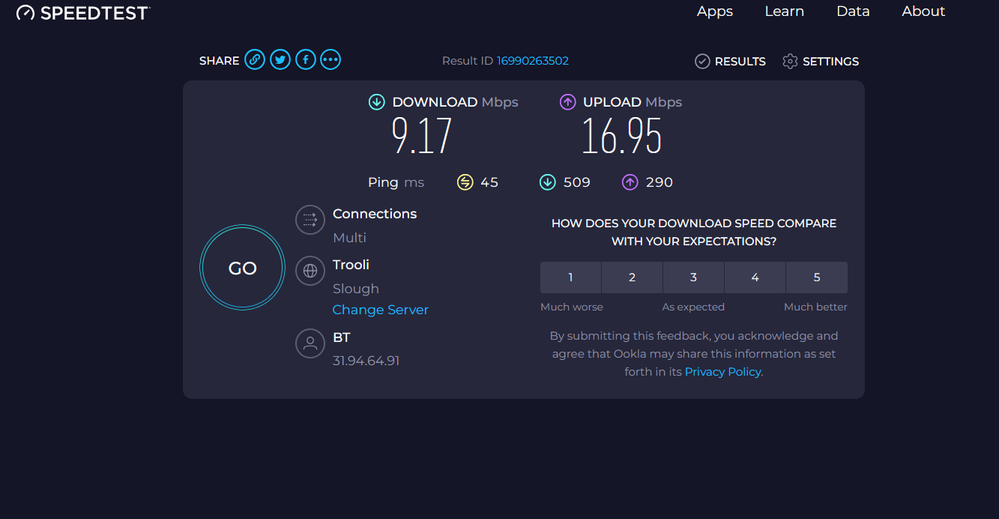Open the Apps menu
This screenshot has width=999, height=519.
[x=715, y=11]
